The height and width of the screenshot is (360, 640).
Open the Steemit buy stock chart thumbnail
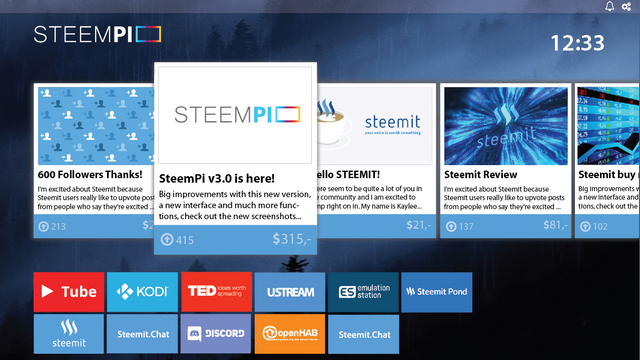pos(609,126)
